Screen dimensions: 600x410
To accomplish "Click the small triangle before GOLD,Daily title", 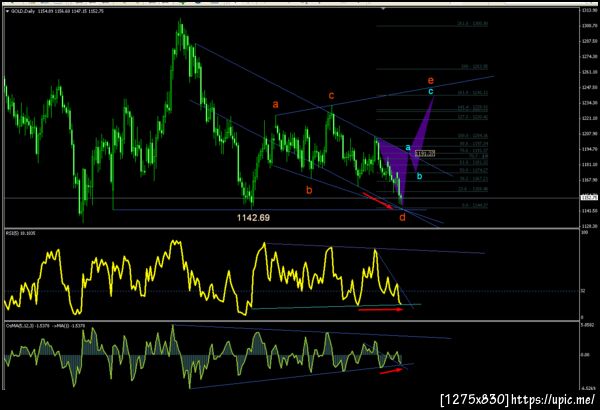I will [x=7, y=11].
